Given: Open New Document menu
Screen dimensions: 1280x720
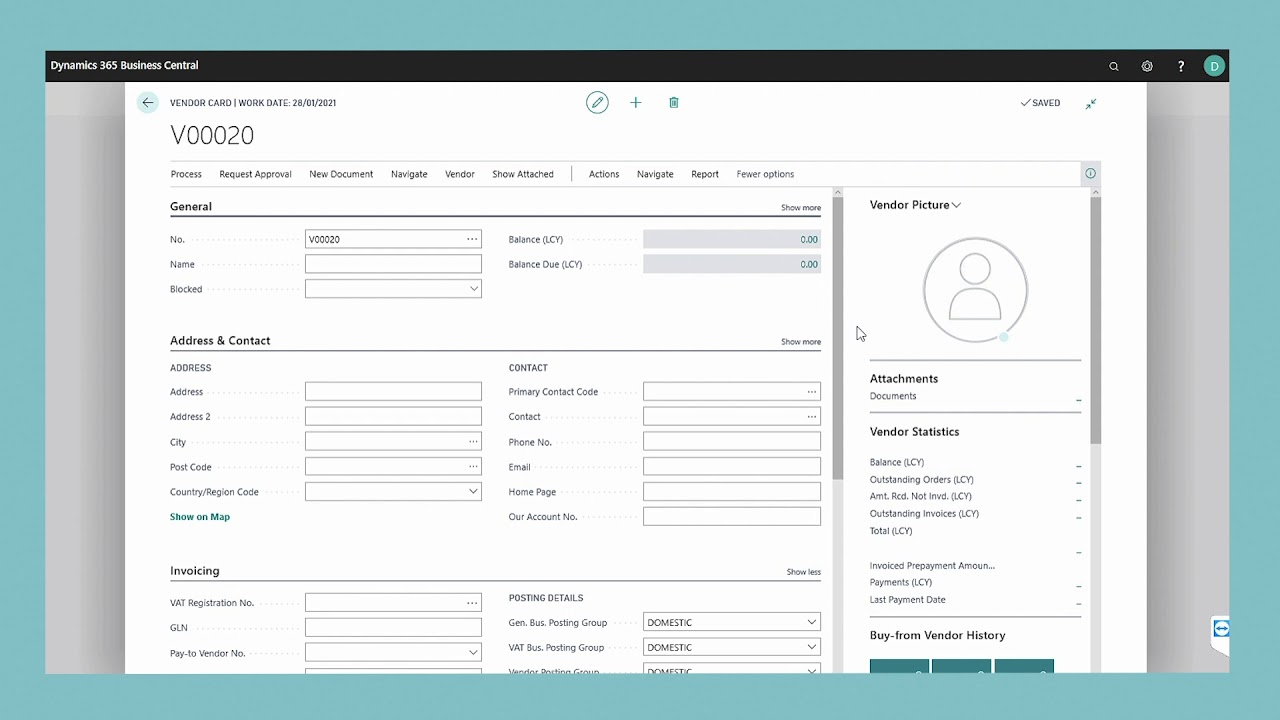Looking at the screenshot, I should pyautogui.click(x=341, y=174).
